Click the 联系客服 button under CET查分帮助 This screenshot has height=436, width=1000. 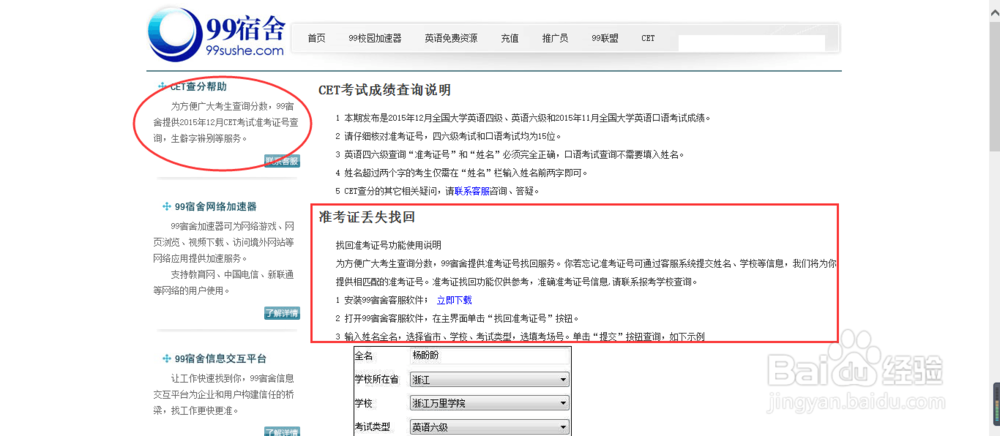(x=282, y=161)
